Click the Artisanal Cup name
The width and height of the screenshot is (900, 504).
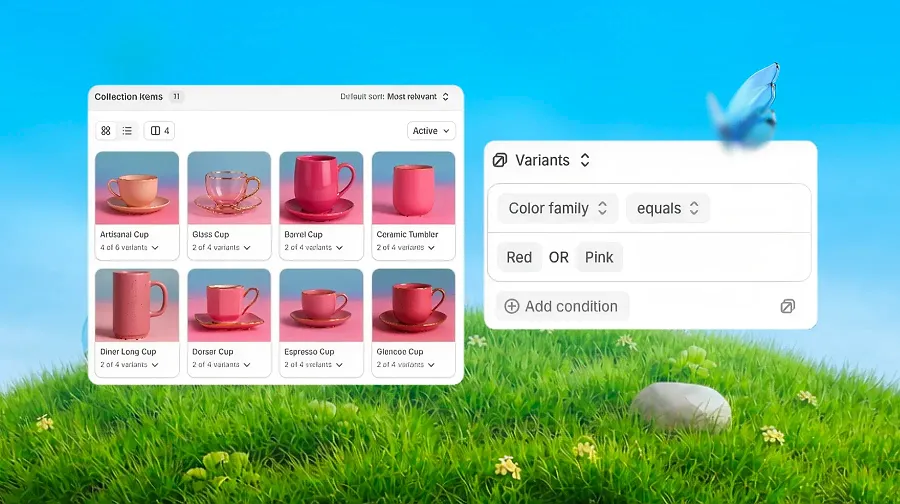(124, 234)
